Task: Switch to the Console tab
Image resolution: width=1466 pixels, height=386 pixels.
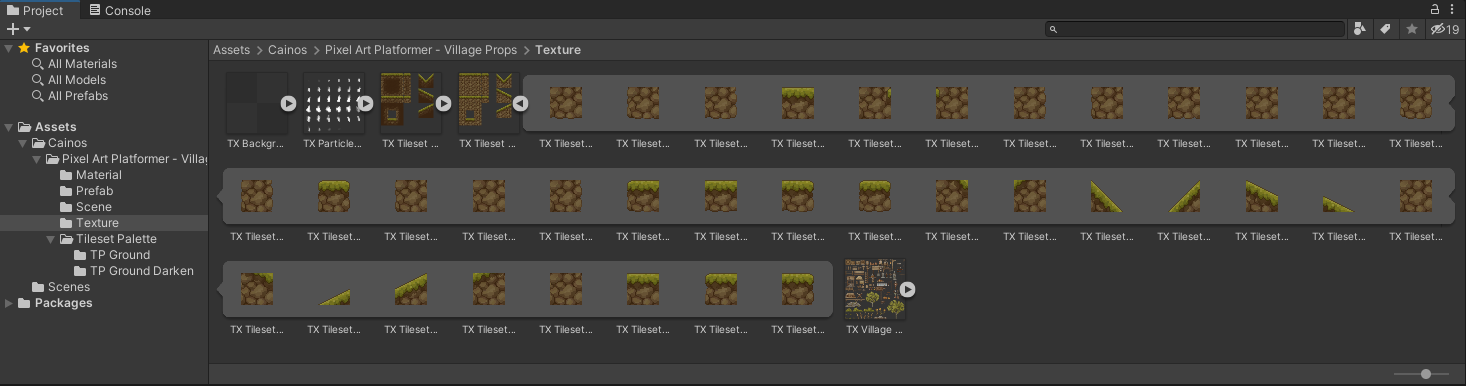Action: click(120, 10)
